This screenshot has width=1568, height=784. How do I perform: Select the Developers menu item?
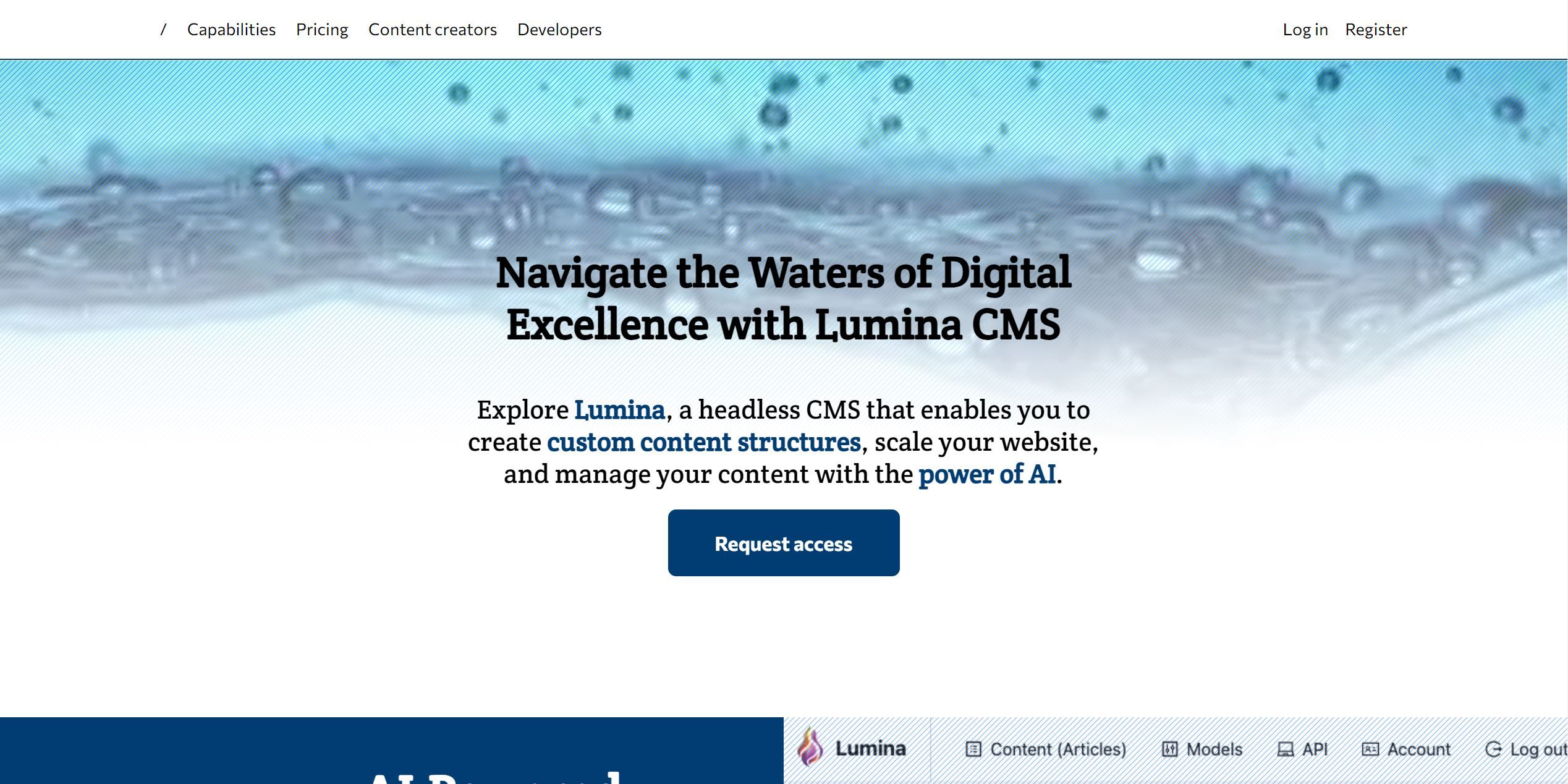click(x=559, y=29)
